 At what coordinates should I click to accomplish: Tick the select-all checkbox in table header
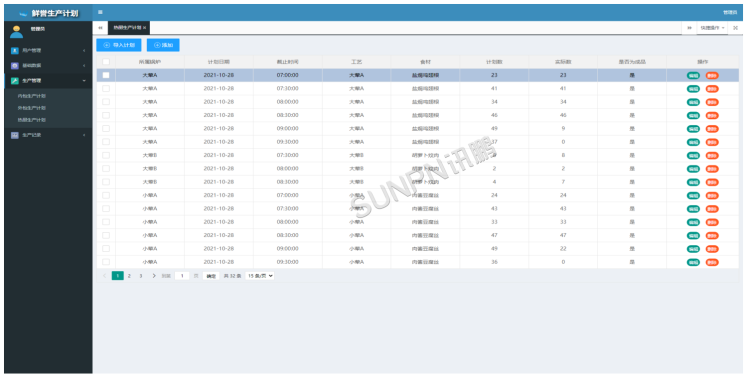click(x=106, y=62)
